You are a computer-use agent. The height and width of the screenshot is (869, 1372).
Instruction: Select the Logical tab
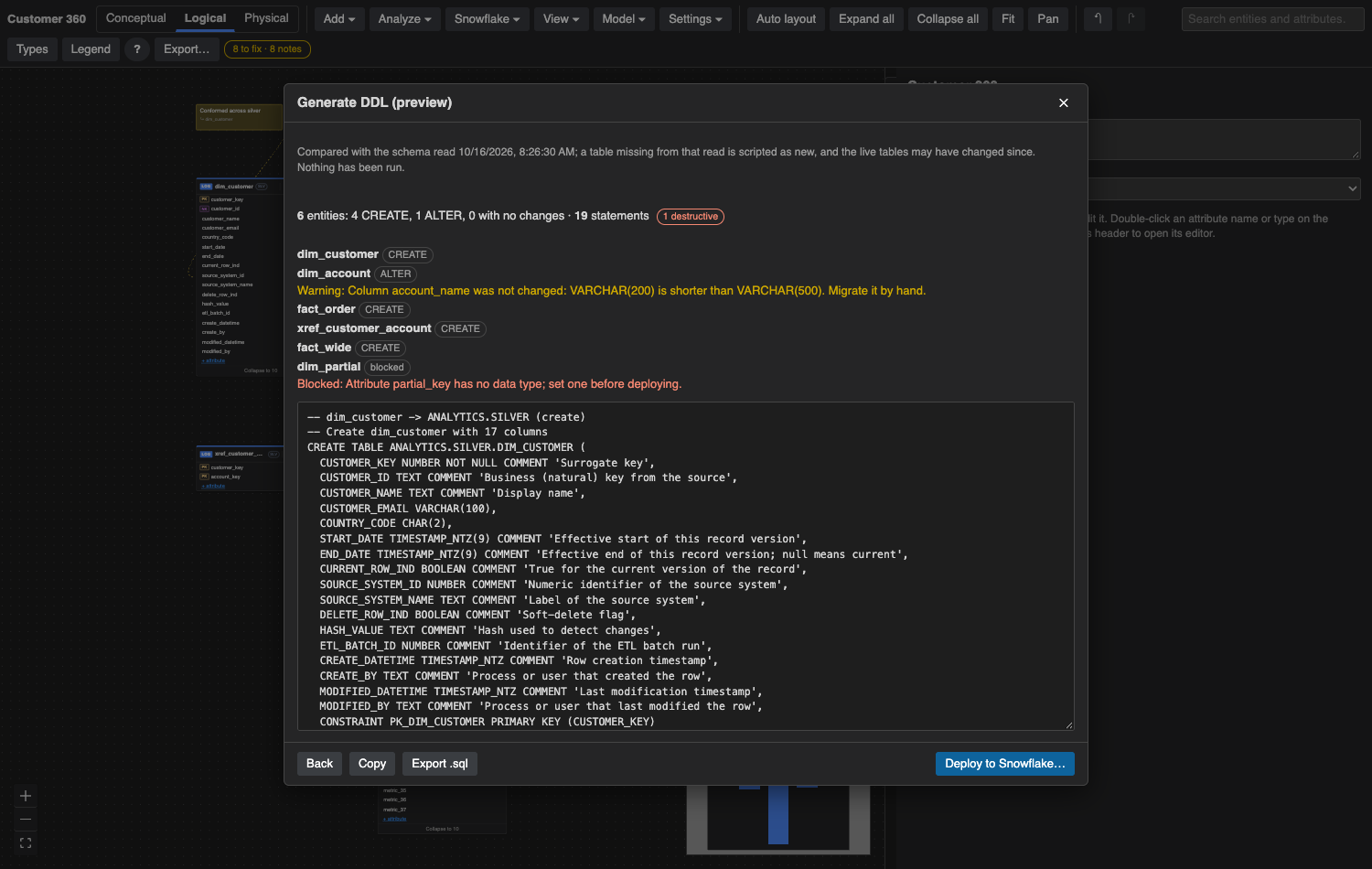205,18
